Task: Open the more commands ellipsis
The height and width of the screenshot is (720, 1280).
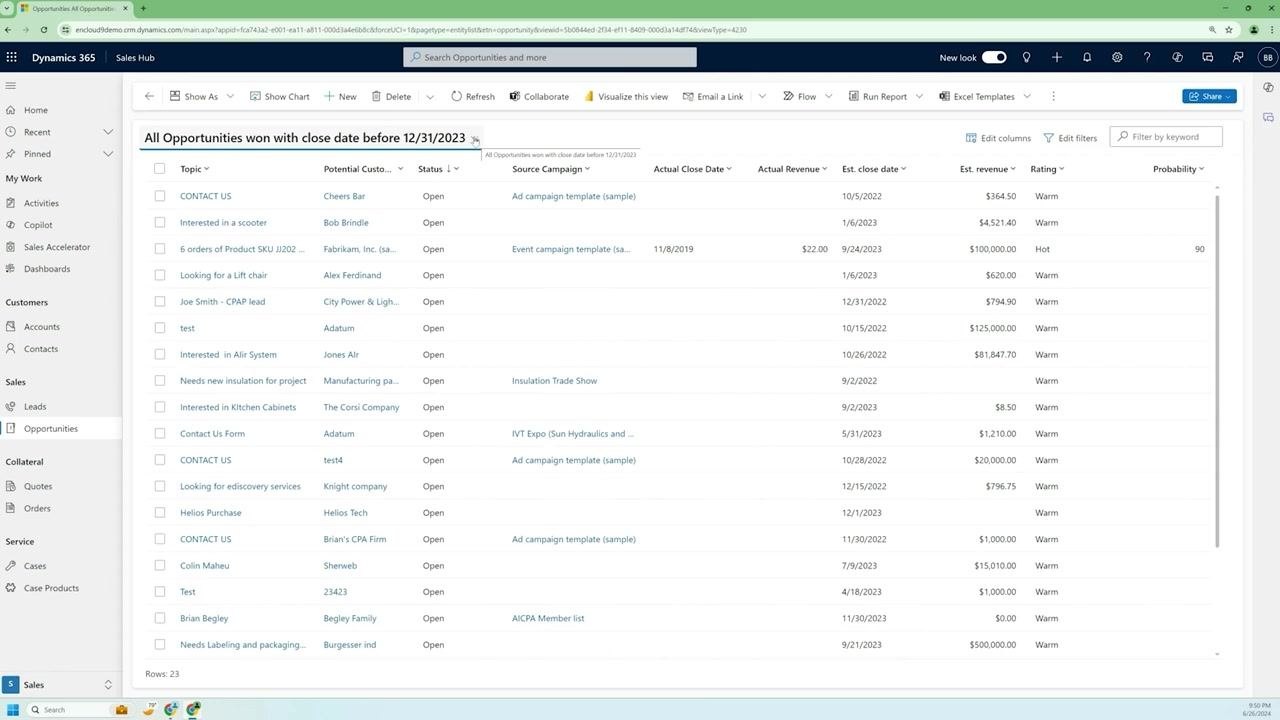Action: pyautogui.click(x=1053, y=96)
